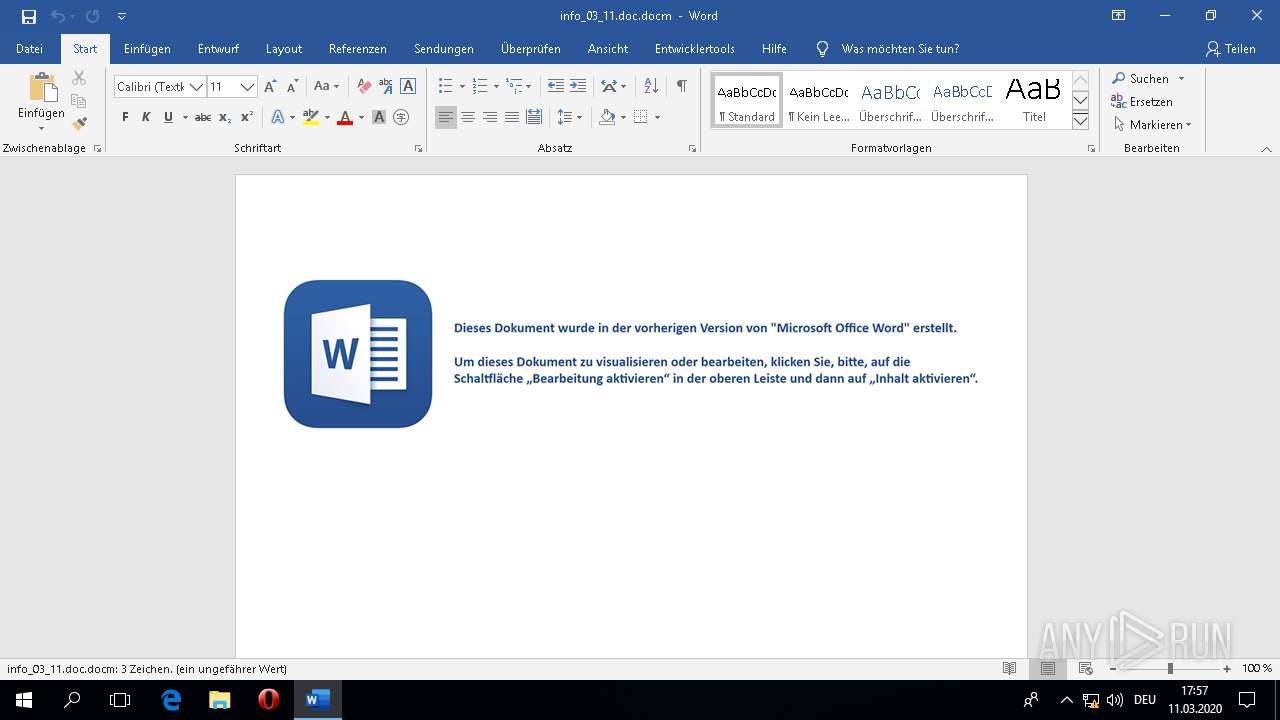1280x720 pixels.
Task: Toggle italic formatting (K)
Action: click(146, 117)
